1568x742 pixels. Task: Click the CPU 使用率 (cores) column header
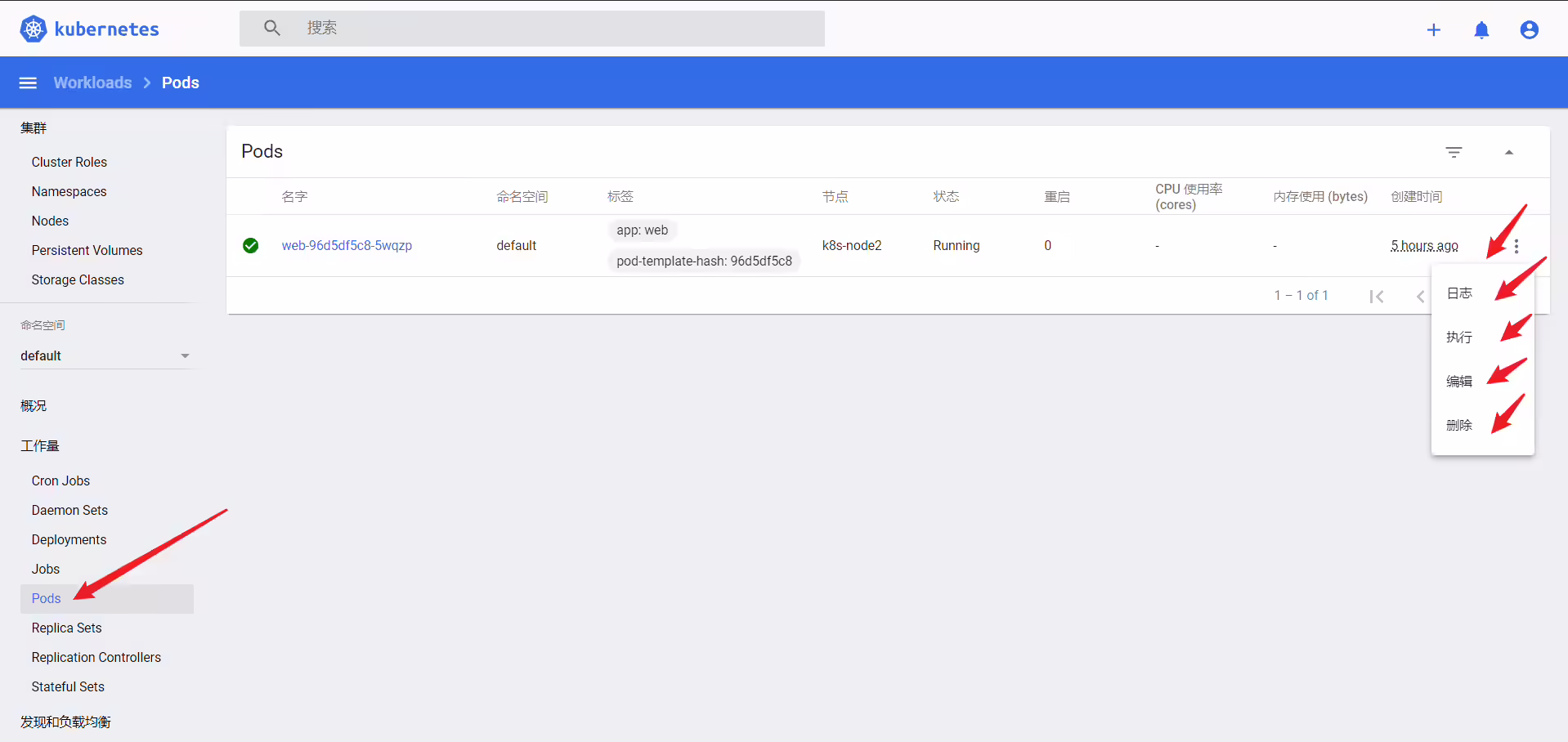pyautogui.click(x=1189, y=196)
